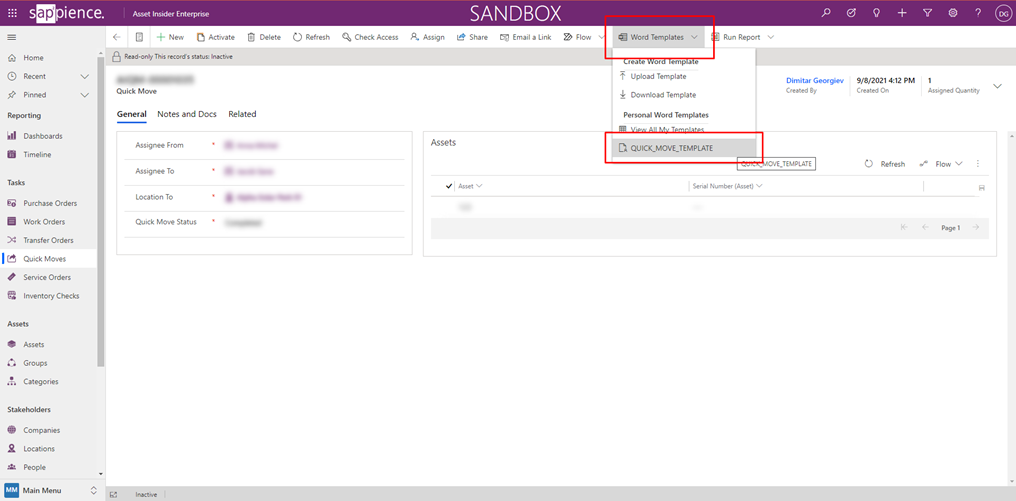The width and height of the screenshot is (1016, 501).
Task: Open the help question mark icon
Action: coord(978,13)
